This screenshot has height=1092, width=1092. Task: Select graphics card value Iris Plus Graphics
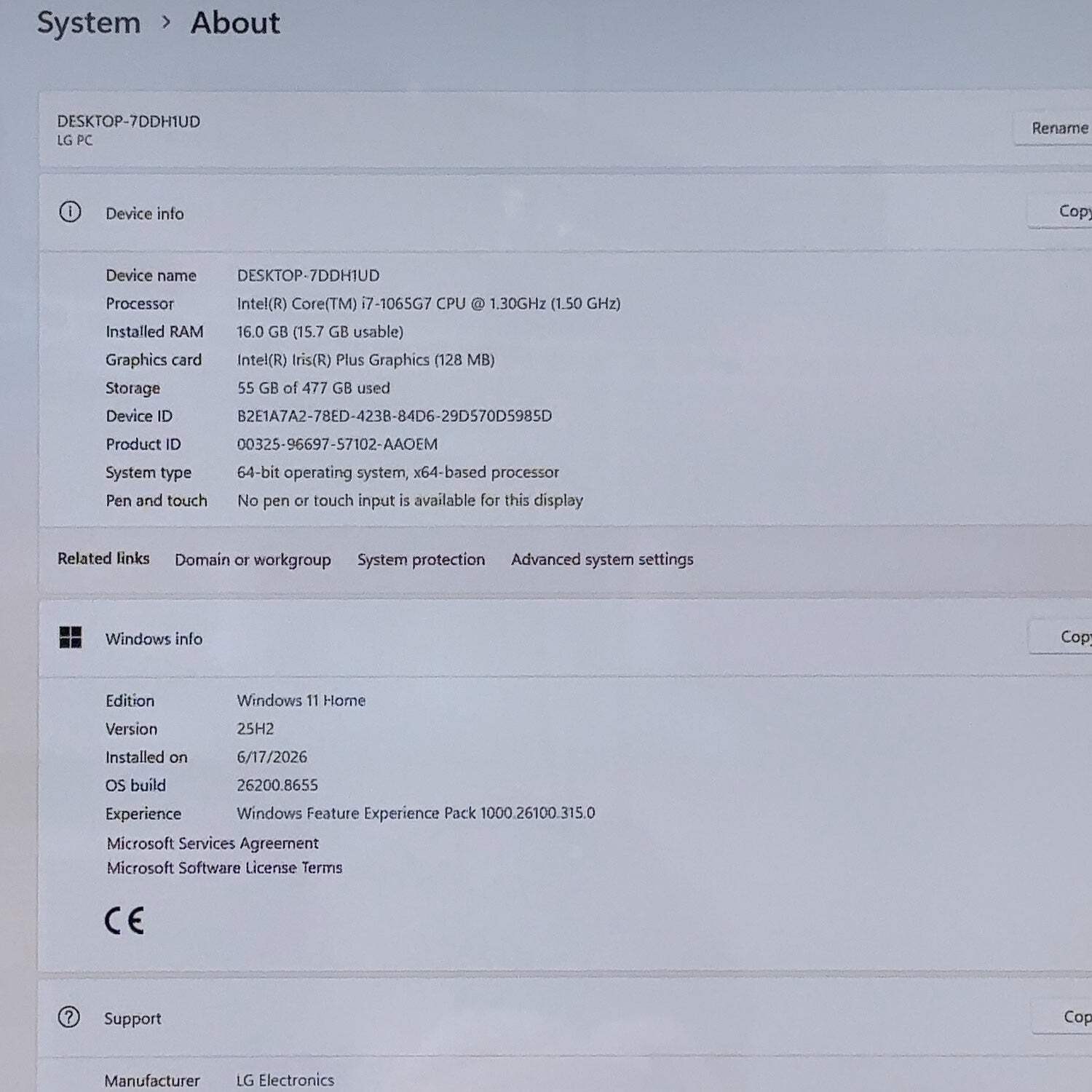(365, 360)
